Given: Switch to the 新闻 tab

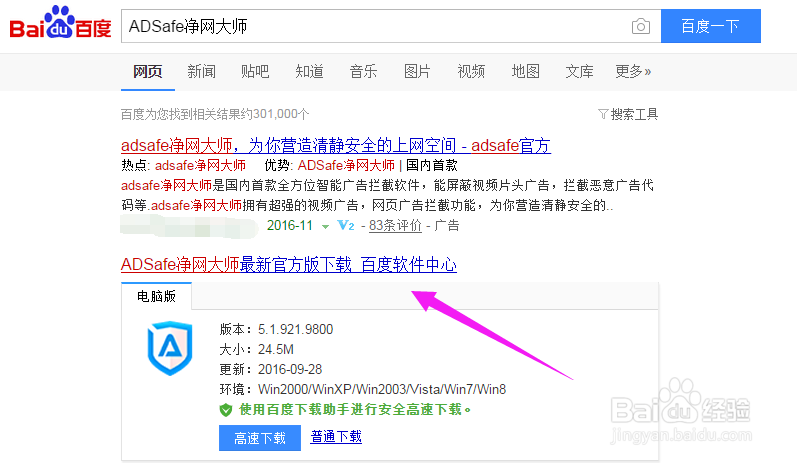Looking at the screenshot, I should pos(201,71).
